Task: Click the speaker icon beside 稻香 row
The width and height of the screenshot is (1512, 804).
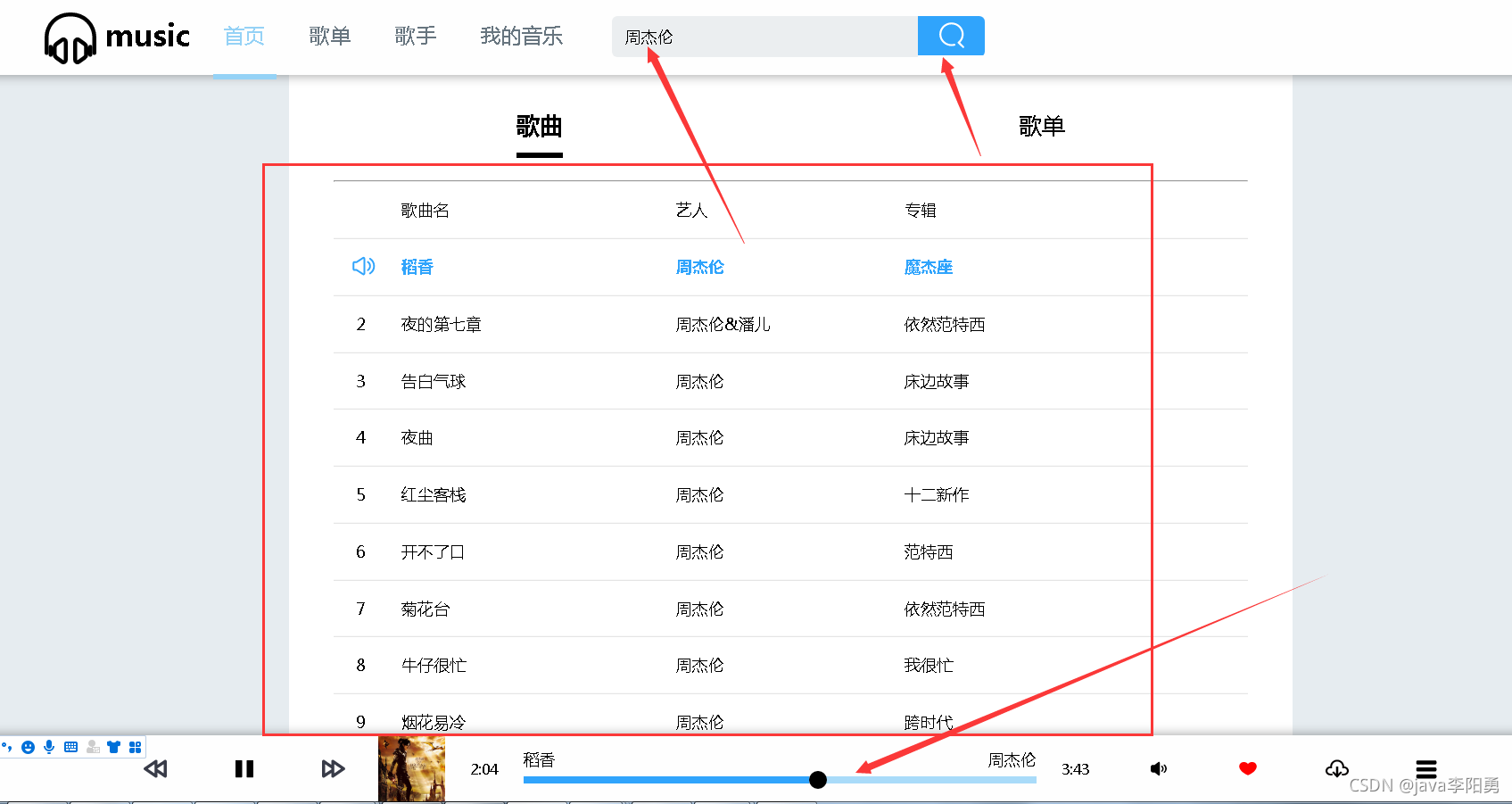Action: click(x=363, y=266)
